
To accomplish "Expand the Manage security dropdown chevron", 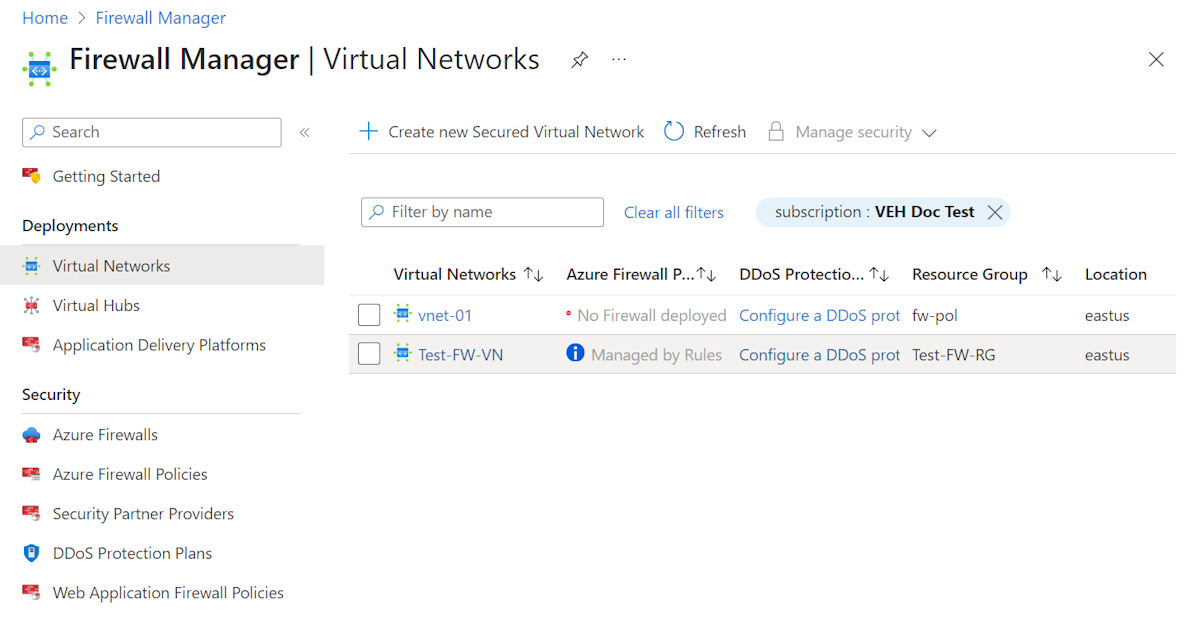I will [x=929, y=133].
